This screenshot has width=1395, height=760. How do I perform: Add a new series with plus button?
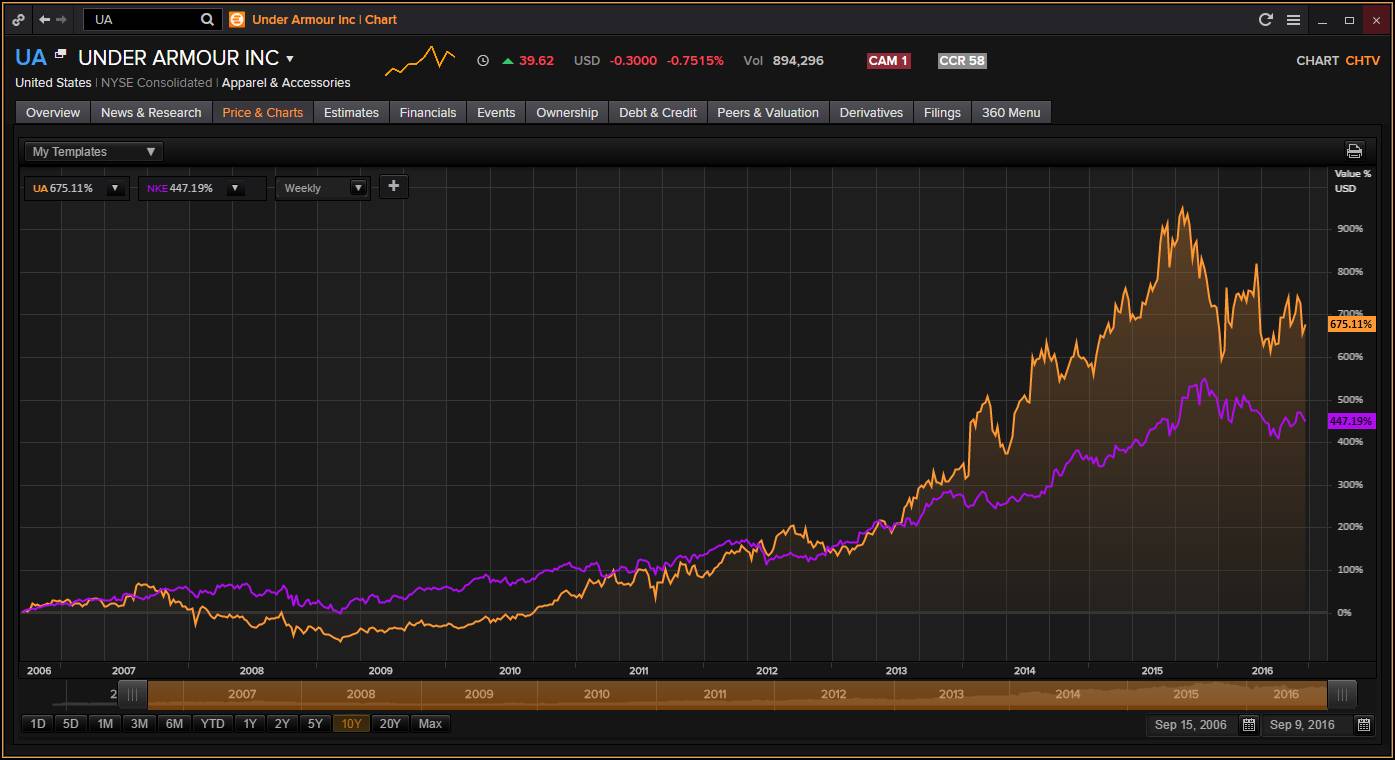[393, 186]
